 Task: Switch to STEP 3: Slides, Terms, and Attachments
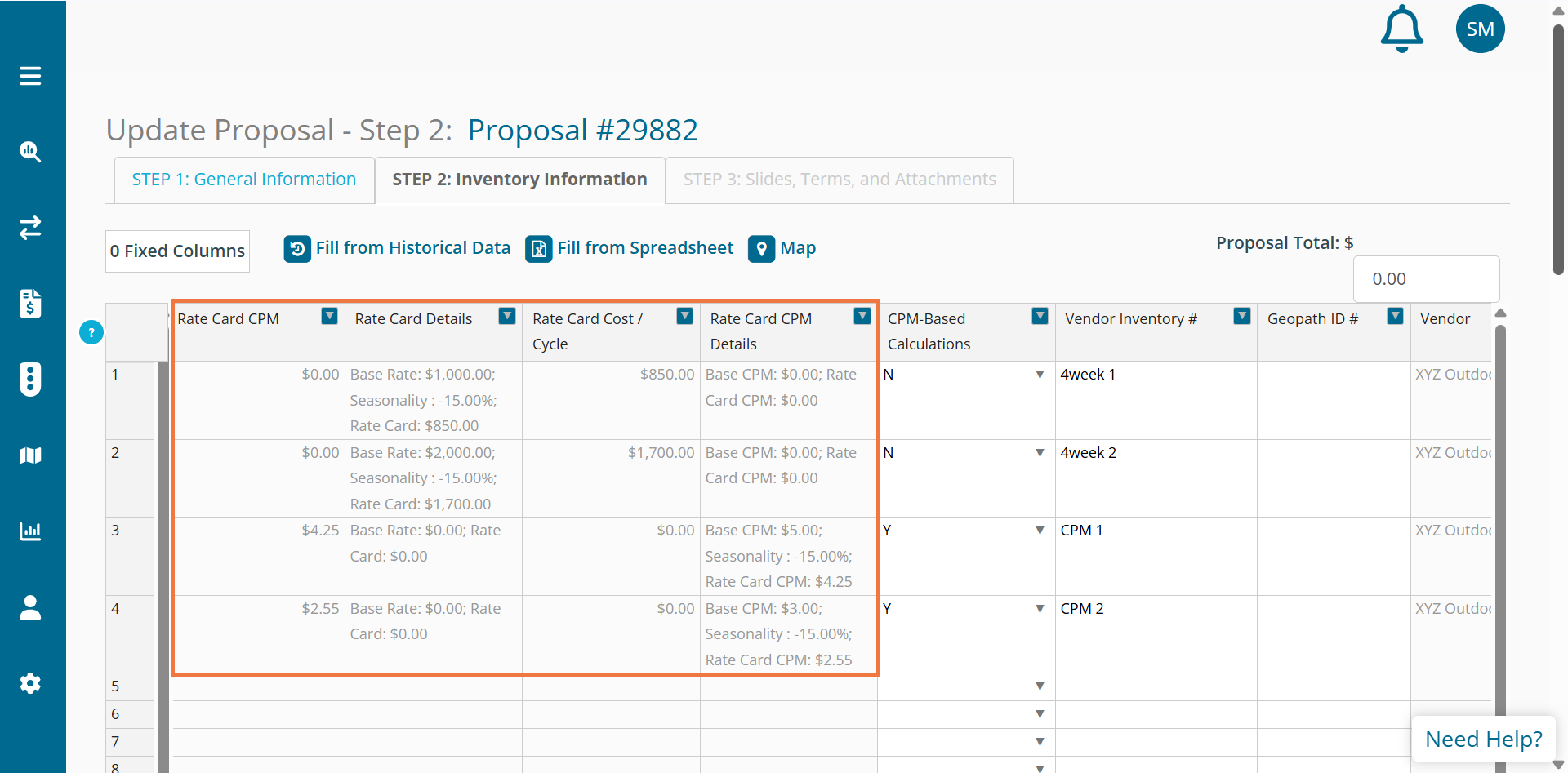point(839,180)
